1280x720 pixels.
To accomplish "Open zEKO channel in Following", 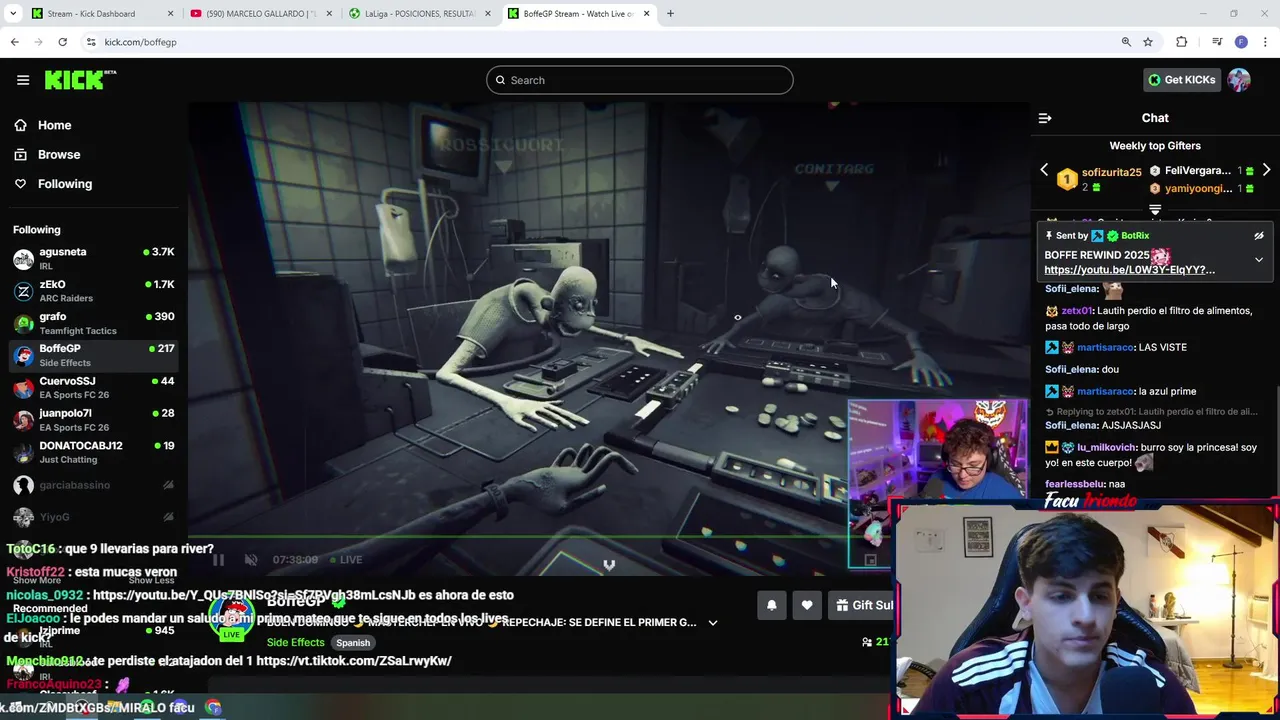I will pyautogui.click(x=93, y=291).
